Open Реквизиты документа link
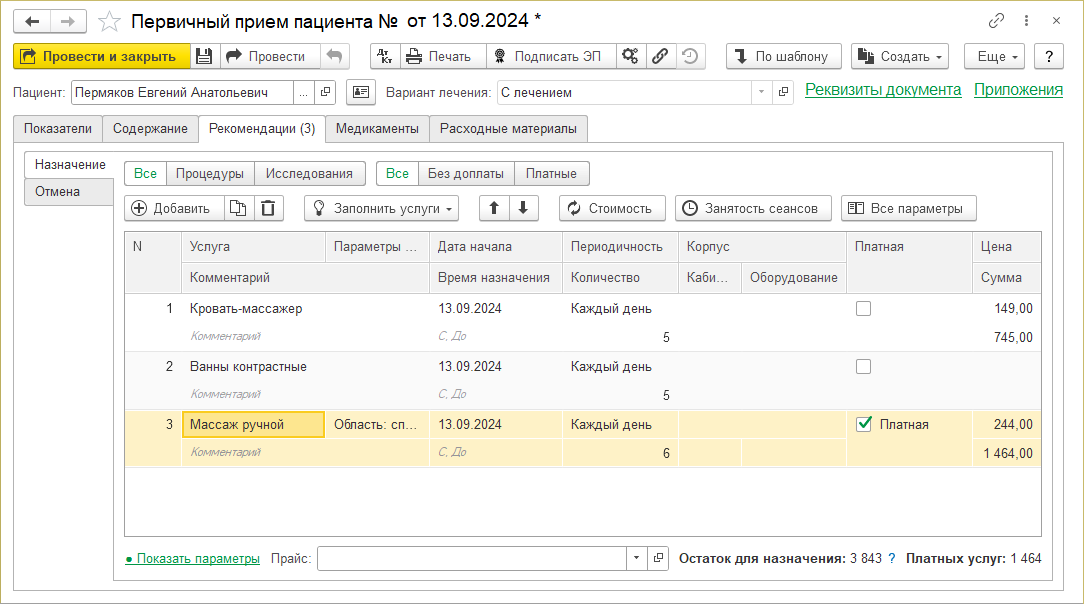Image resolution: width=1084 pixels, height=604 pixels. [x=883, y=90]
